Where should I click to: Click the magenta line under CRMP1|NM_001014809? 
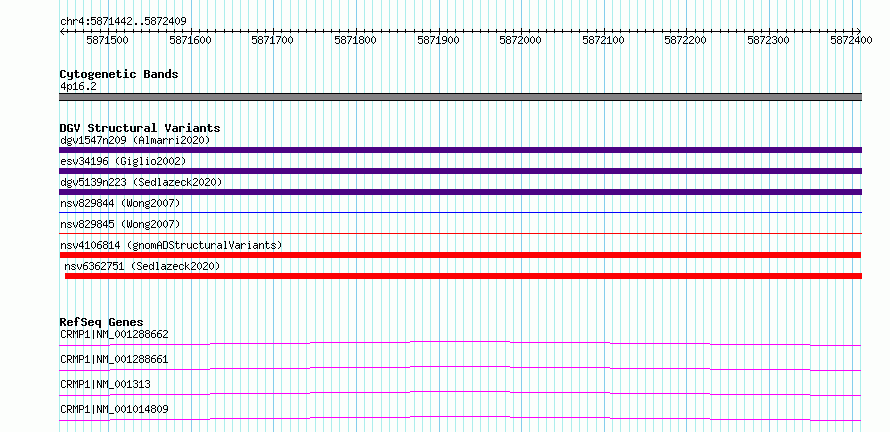point(460,418)
